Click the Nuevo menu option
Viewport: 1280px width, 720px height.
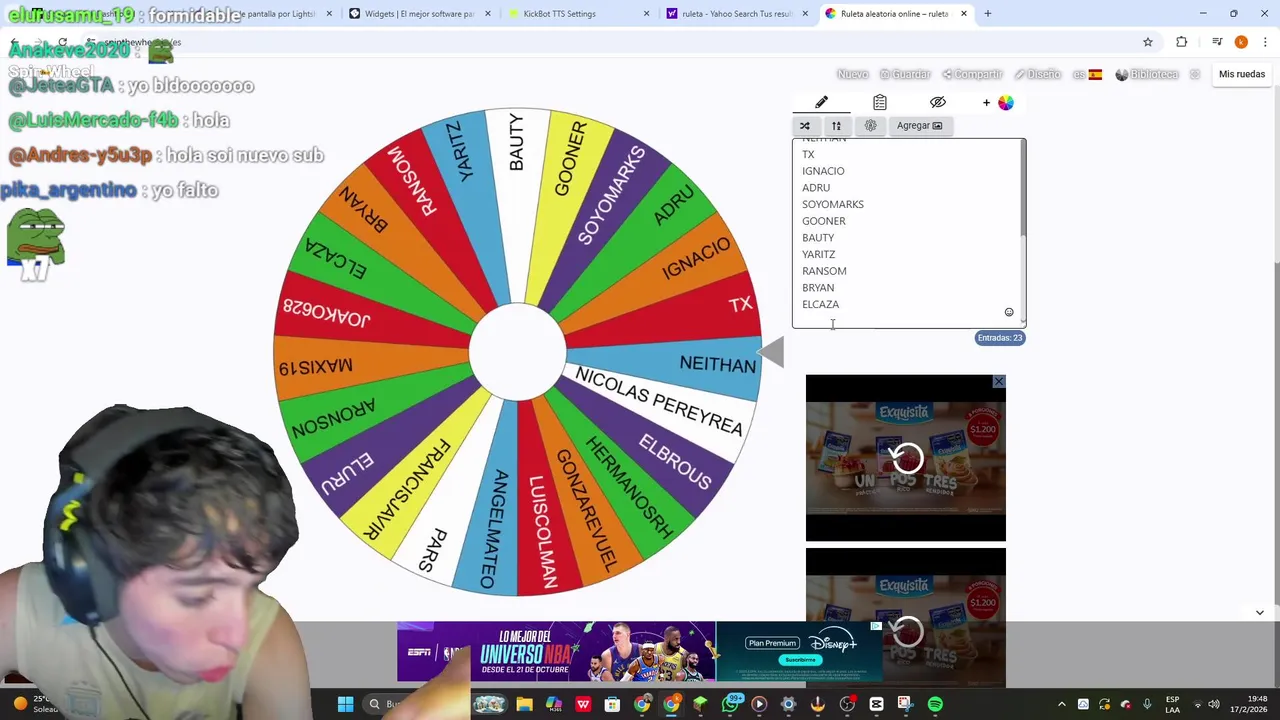point(852,74)
